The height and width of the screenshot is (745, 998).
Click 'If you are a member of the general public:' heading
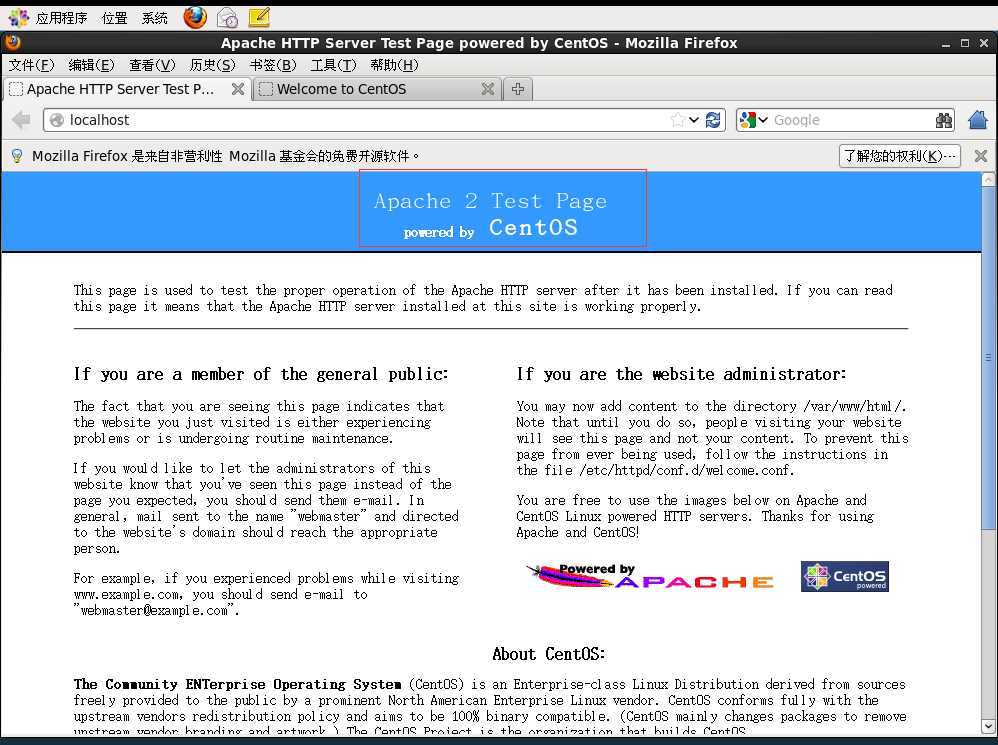click(x=261, y=374)
